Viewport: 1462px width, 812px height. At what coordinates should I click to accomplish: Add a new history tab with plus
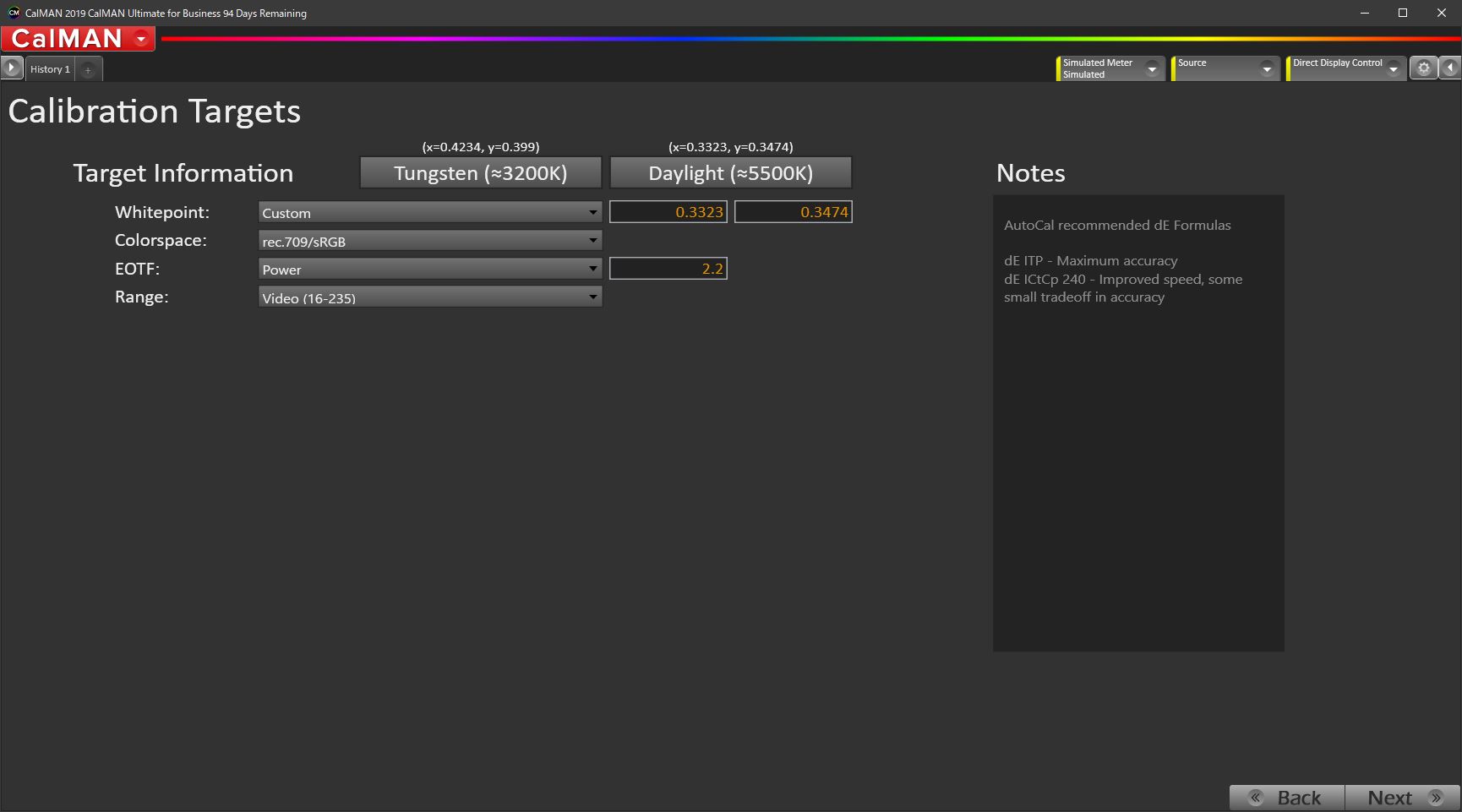88,70
